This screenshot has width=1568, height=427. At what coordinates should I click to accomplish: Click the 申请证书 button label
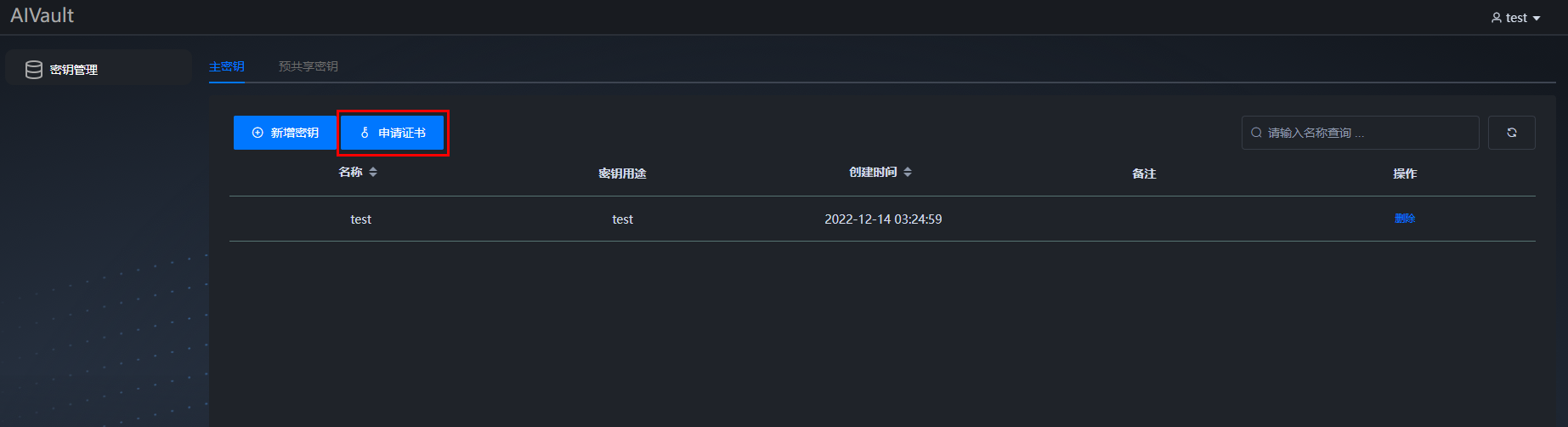(x=402, y=133)
